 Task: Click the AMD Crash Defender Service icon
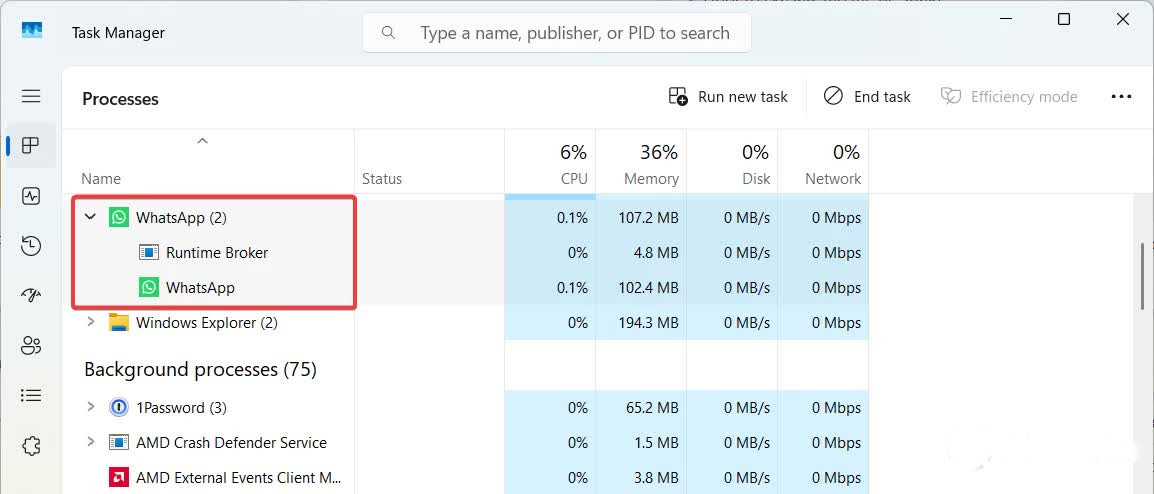(x=118, y=442)
